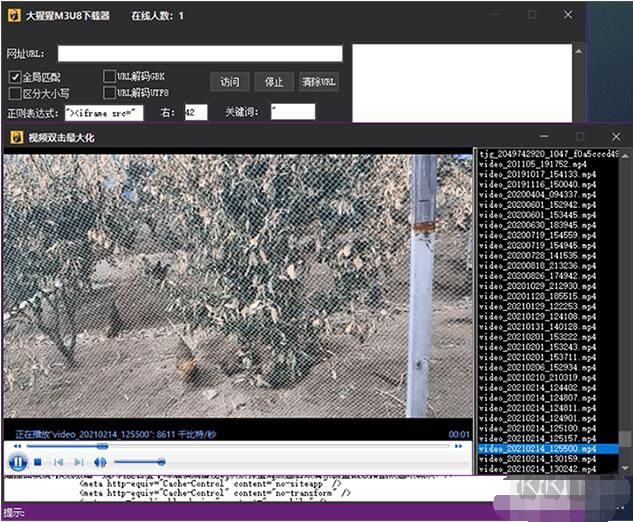Enable the URL解码UTF8 checkbox
Screen dimensions: 633x522
coord(109,93)
